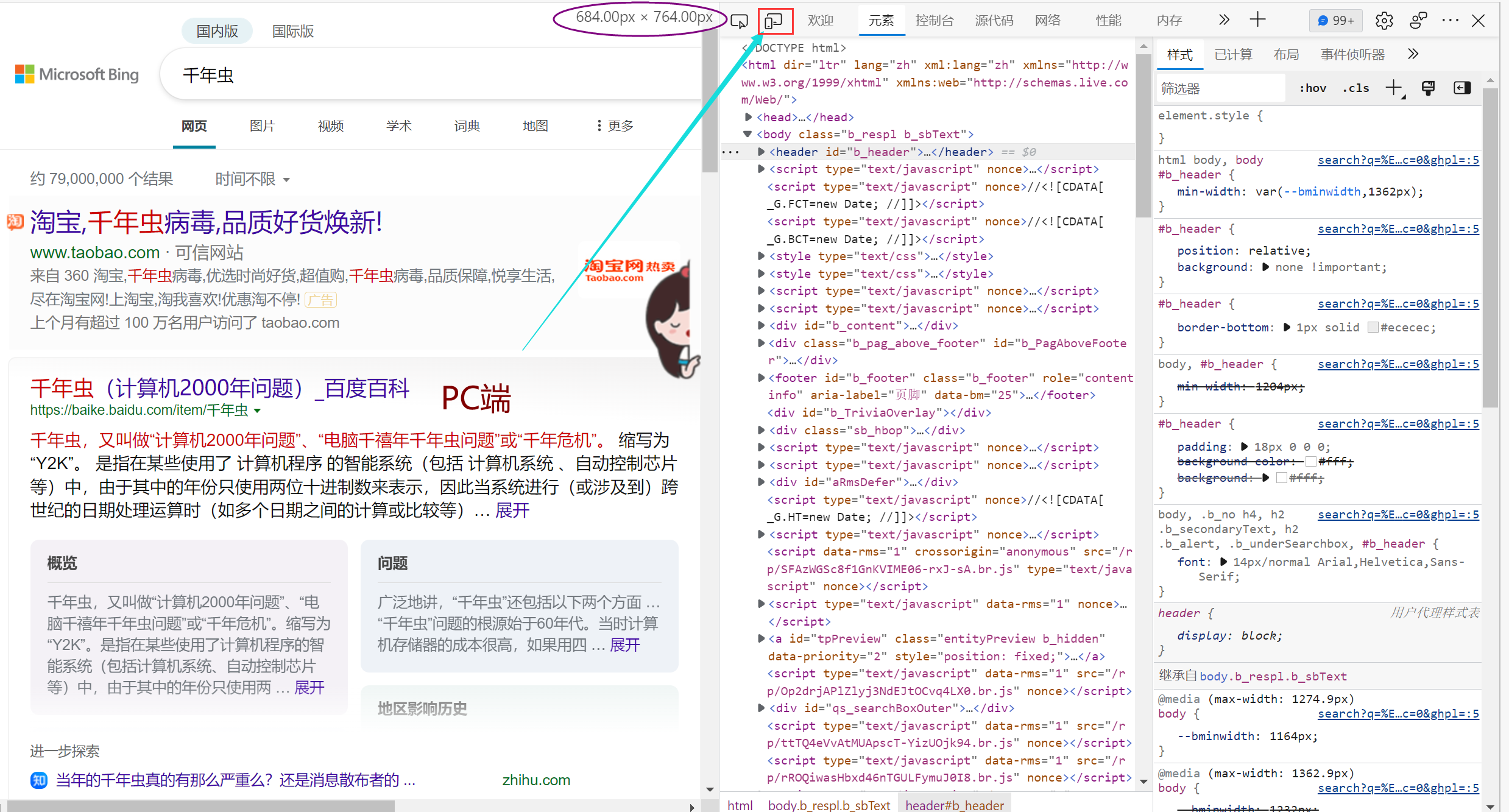Switch to the 已计算 computed tab
The width and height of the screenshot is (1509, 812).
[x=1233, y=55]
